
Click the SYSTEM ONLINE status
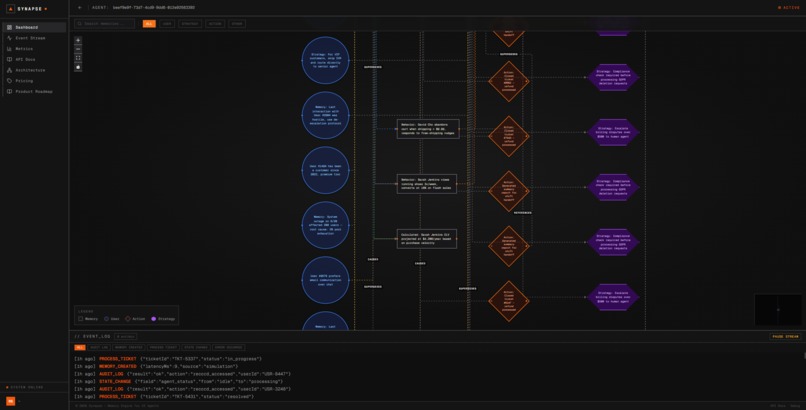coord(25,387)
